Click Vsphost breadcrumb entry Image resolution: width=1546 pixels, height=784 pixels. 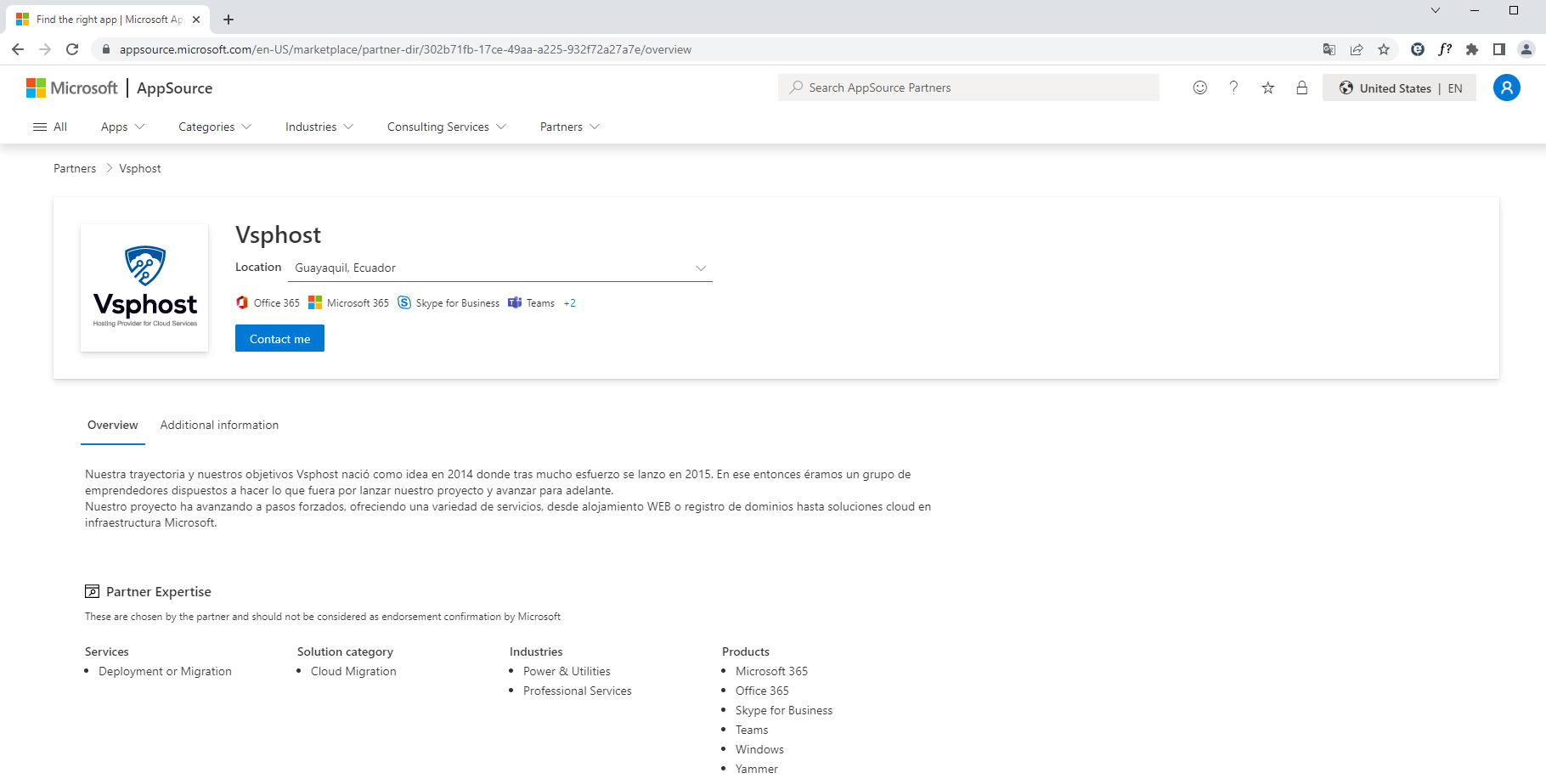[x=140, y=168]
